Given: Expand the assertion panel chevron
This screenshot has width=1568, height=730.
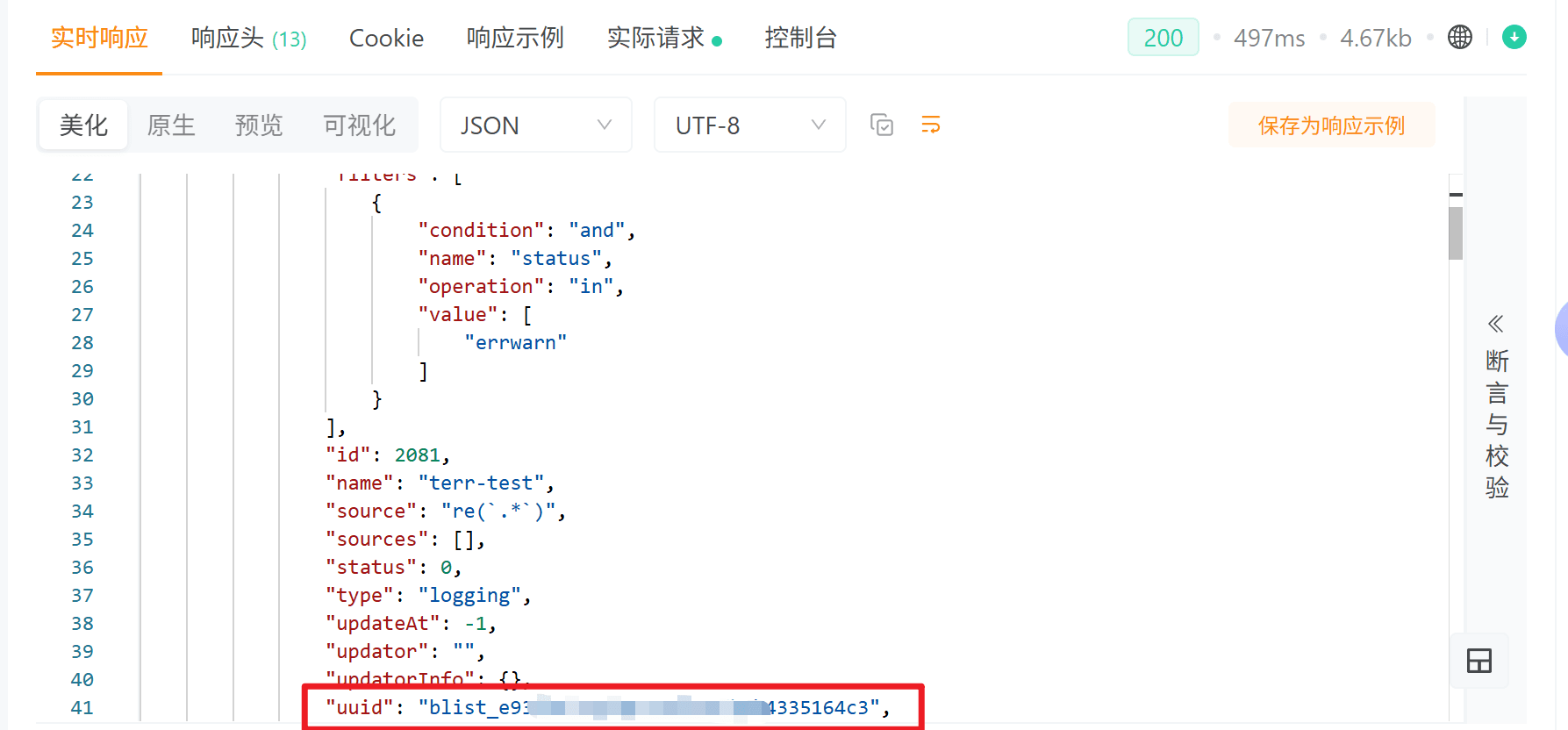Looking at the screenshot, I should click(x=1496, y=324).
